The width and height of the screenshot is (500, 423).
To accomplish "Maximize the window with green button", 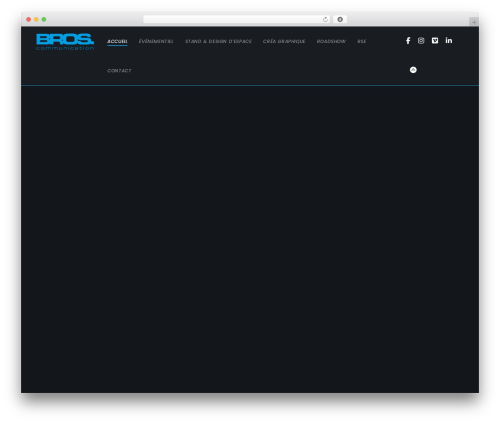I will (44, 19).
